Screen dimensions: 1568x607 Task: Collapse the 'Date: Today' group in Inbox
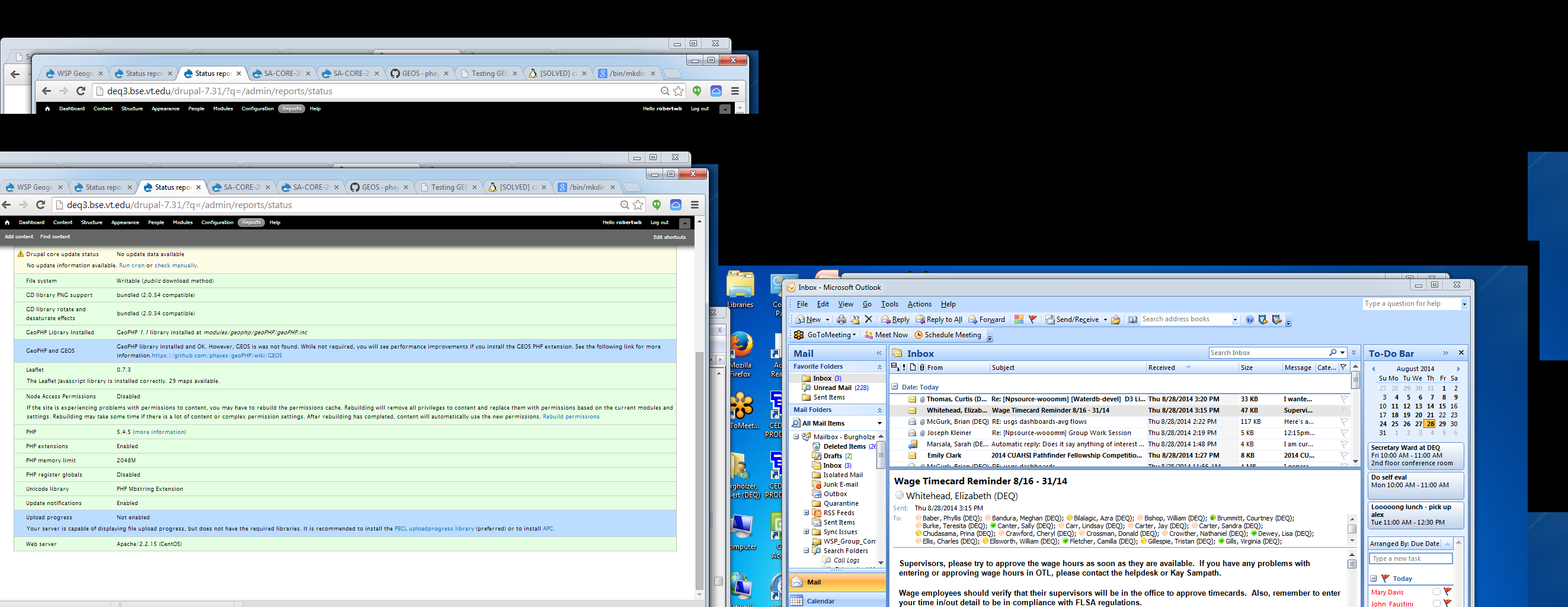coord(894,386)
